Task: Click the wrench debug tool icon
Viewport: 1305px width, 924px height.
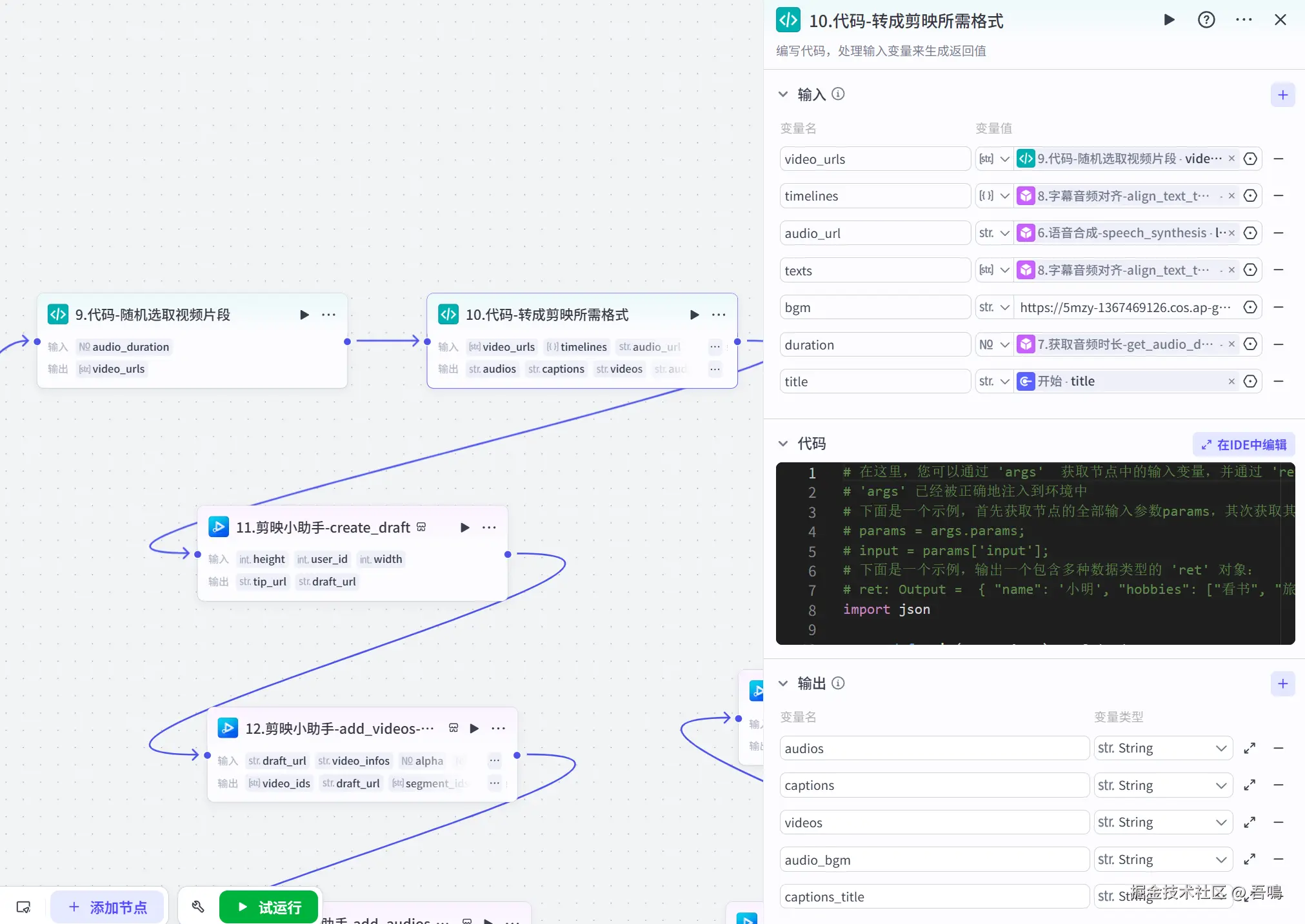Action: tap(198, 907)
